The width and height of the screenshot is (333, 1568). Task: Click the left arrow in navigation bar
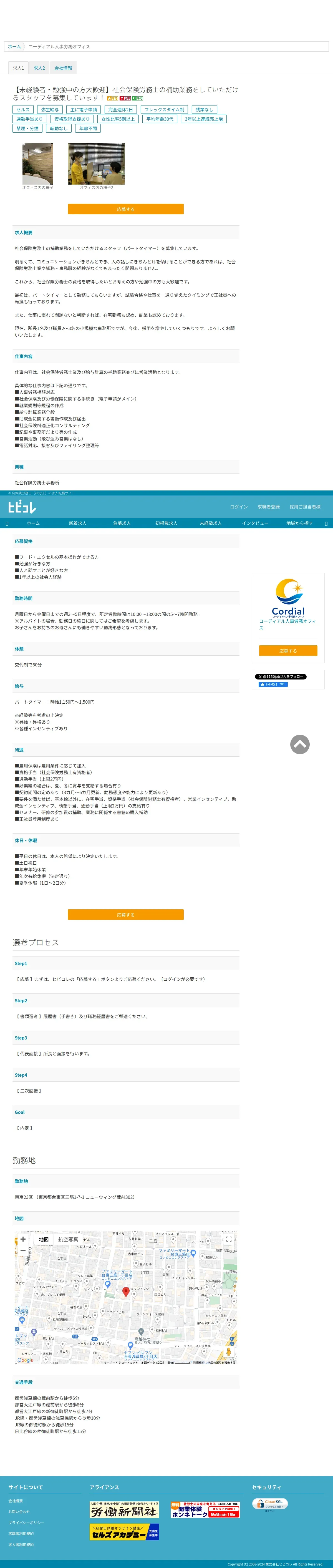7,523
